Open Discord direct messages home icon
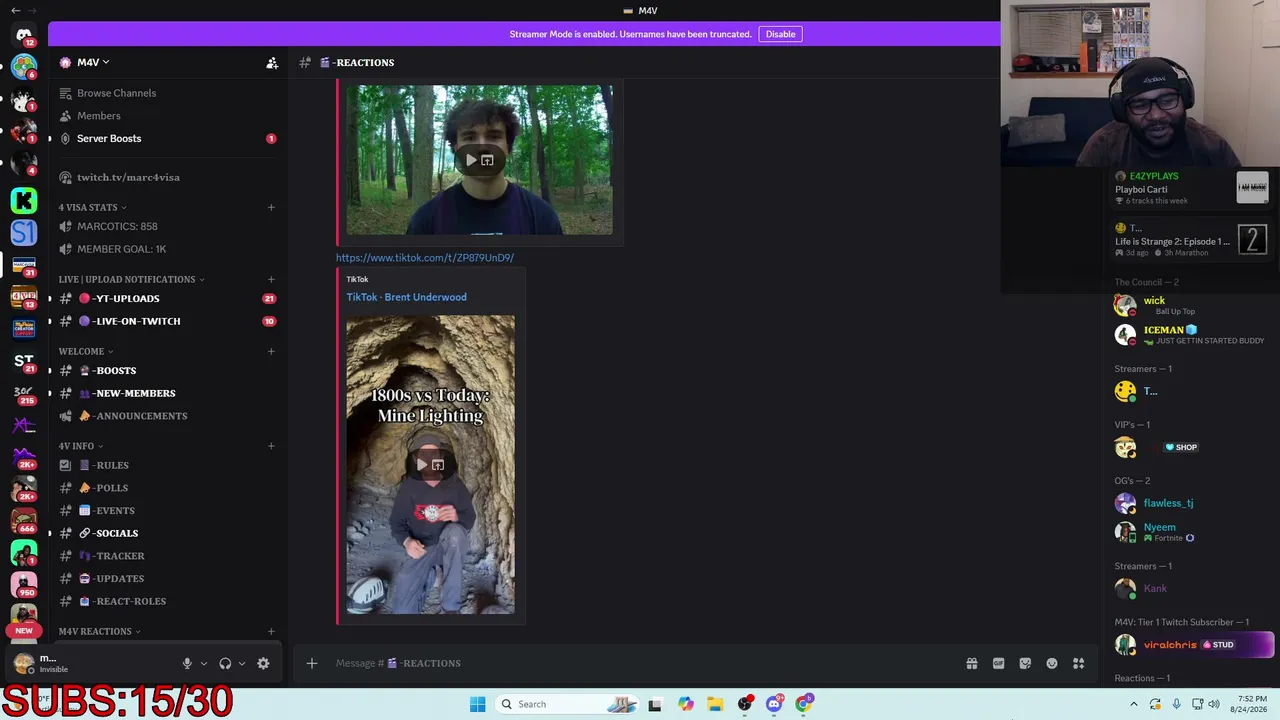 [24, 35]
